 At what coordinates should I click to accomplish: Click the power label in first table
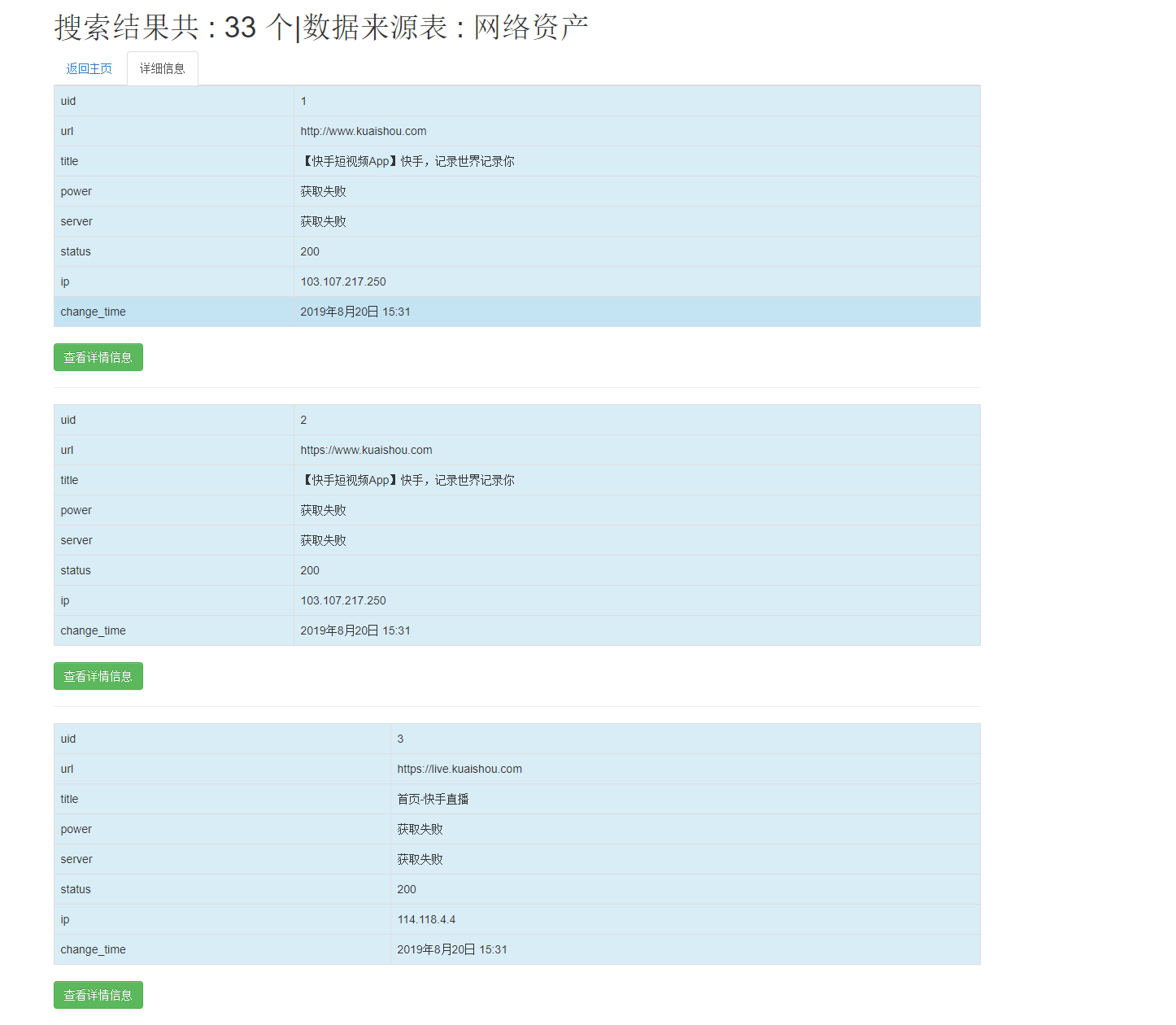tap(76, 191)
